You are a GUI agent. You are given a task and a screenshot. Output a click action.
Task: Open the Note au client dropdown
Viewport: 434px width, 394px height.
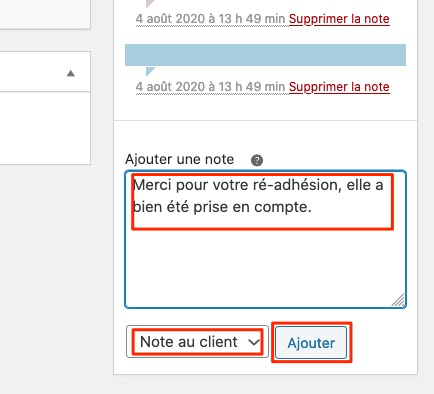(x=197, y=342)
